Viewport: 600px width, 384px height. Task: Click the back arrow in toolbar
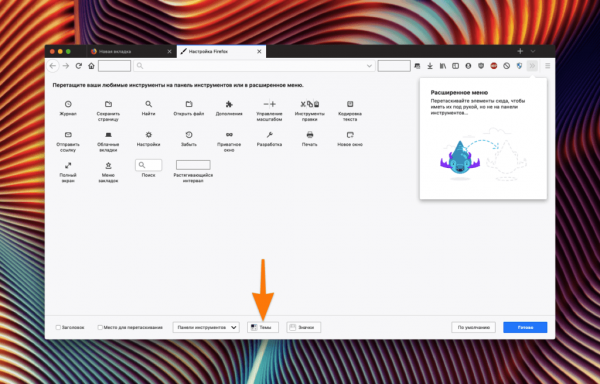[53, 66]
